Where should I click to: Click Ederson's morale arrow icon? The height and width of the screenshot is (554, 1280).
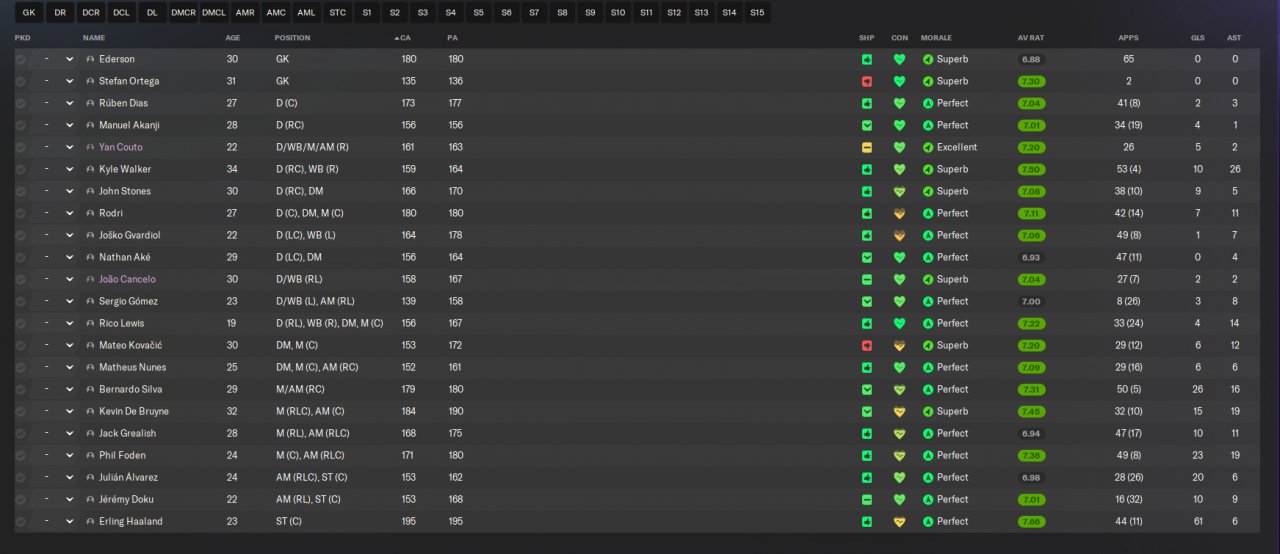point(928,59)
